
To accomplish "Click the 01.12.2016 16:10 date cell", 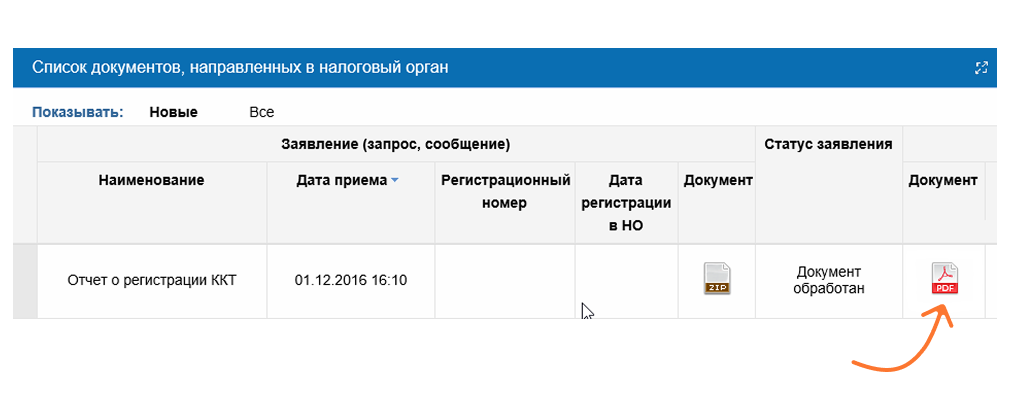I will [351, 281].
